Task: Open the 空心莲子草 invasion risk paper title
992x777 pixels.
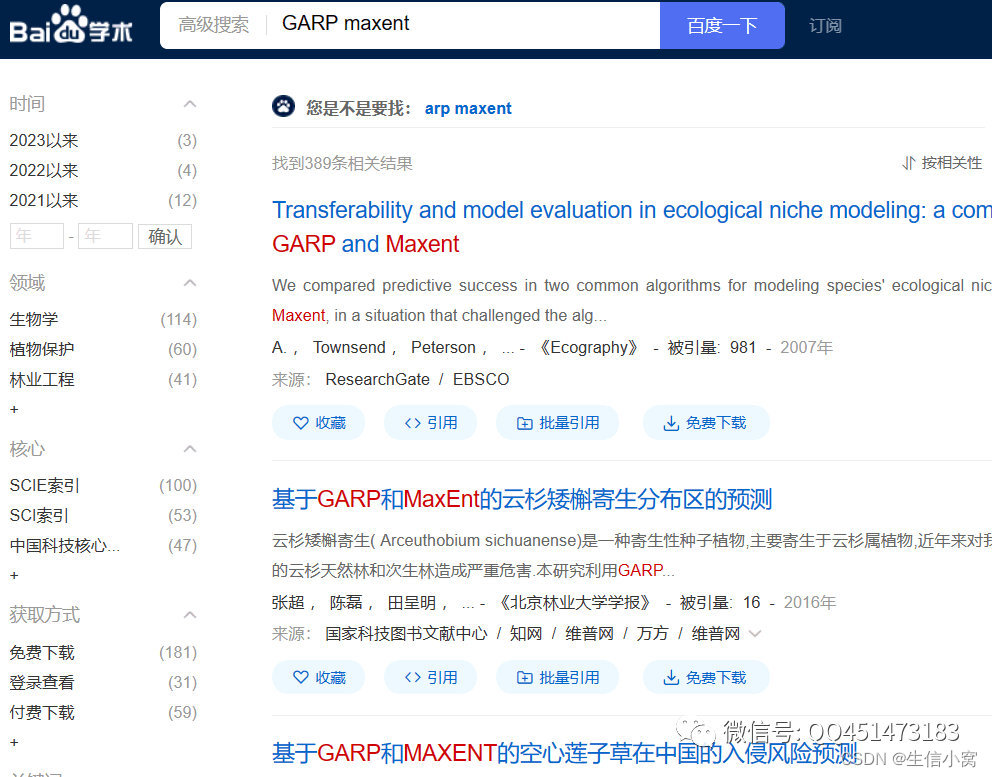Action: pos(565,753)
